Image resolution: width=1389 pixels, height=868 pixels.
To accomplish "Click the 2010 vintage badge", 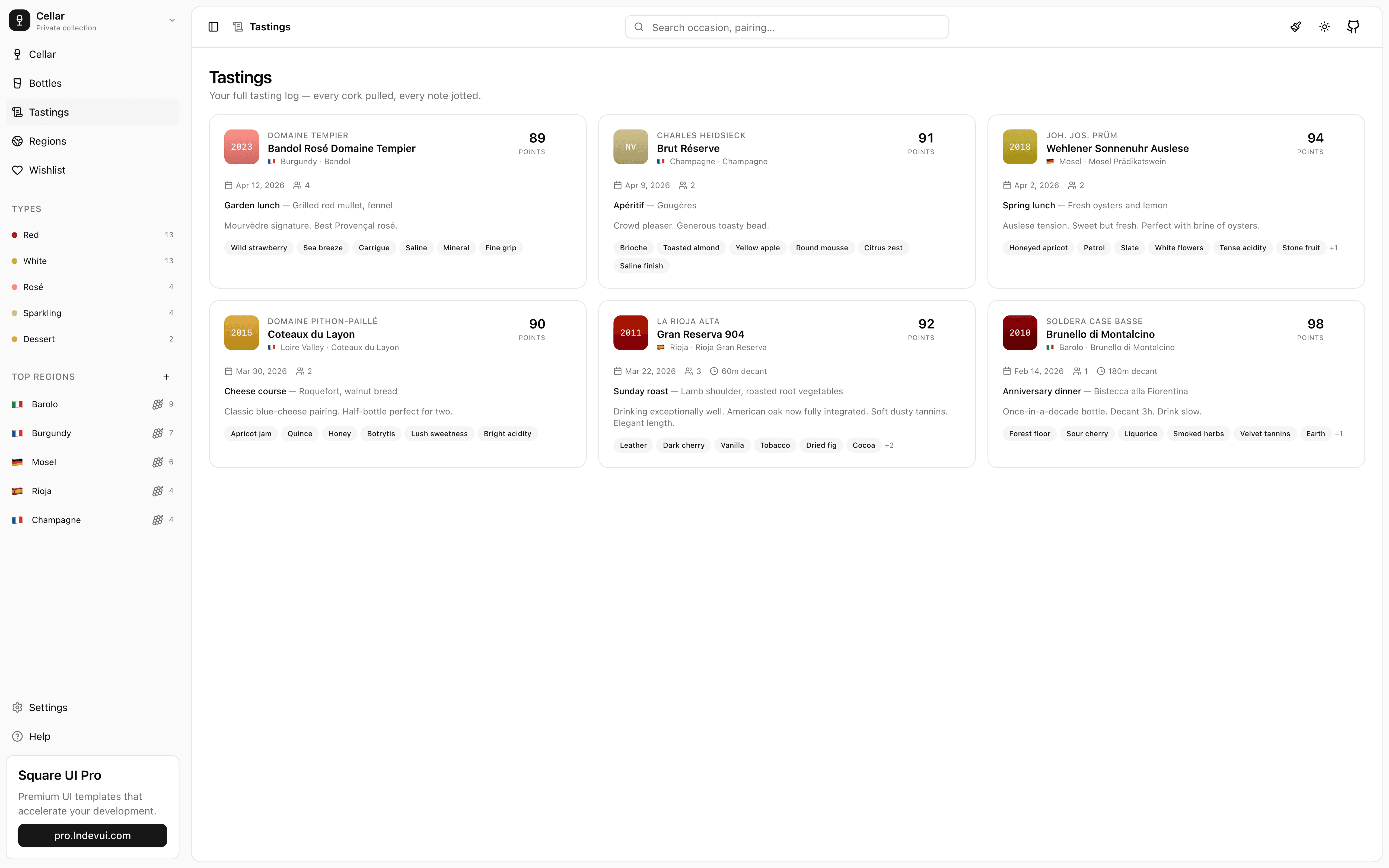I will [1020, 333].
